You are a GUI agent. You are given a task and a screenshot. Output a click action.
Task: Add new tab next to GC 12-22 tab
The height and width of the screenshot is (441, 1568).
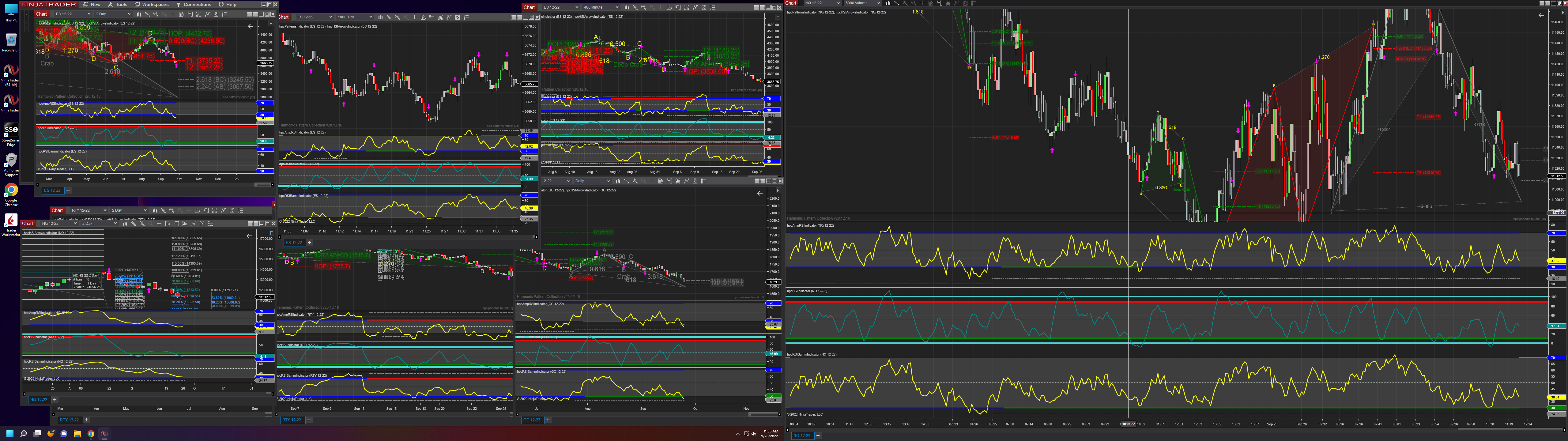547,420
